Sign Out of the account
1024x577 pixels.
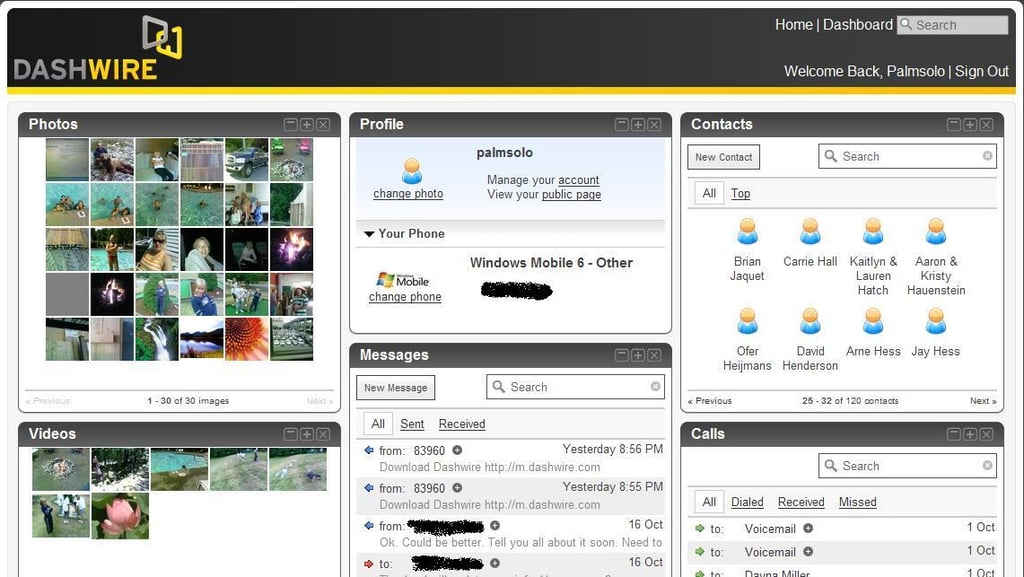point(982,71)
